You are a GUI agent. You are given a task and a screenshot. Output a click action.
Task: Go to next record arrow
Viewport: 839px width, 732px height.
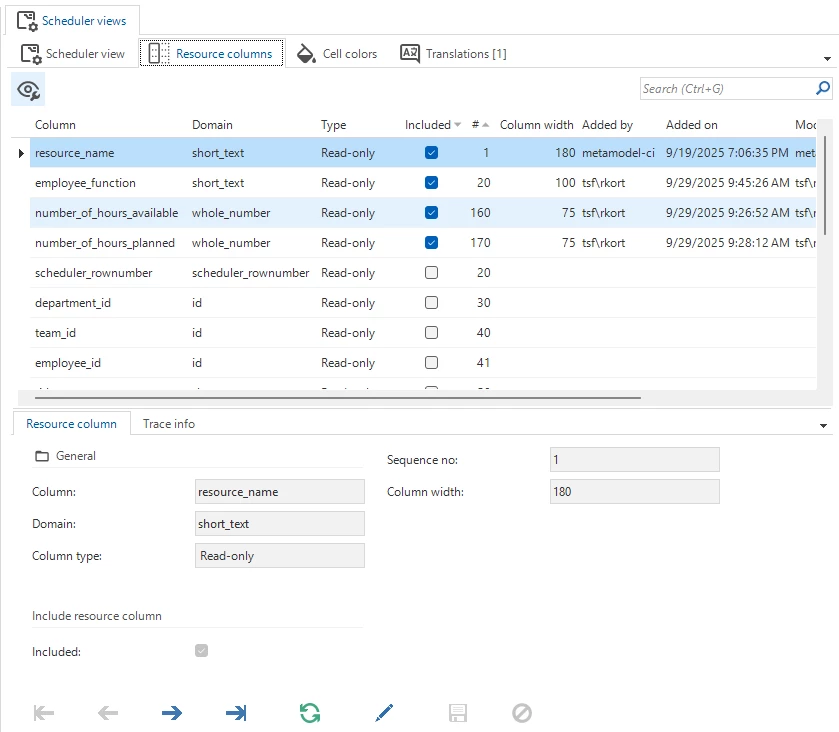tap(172, 713)
